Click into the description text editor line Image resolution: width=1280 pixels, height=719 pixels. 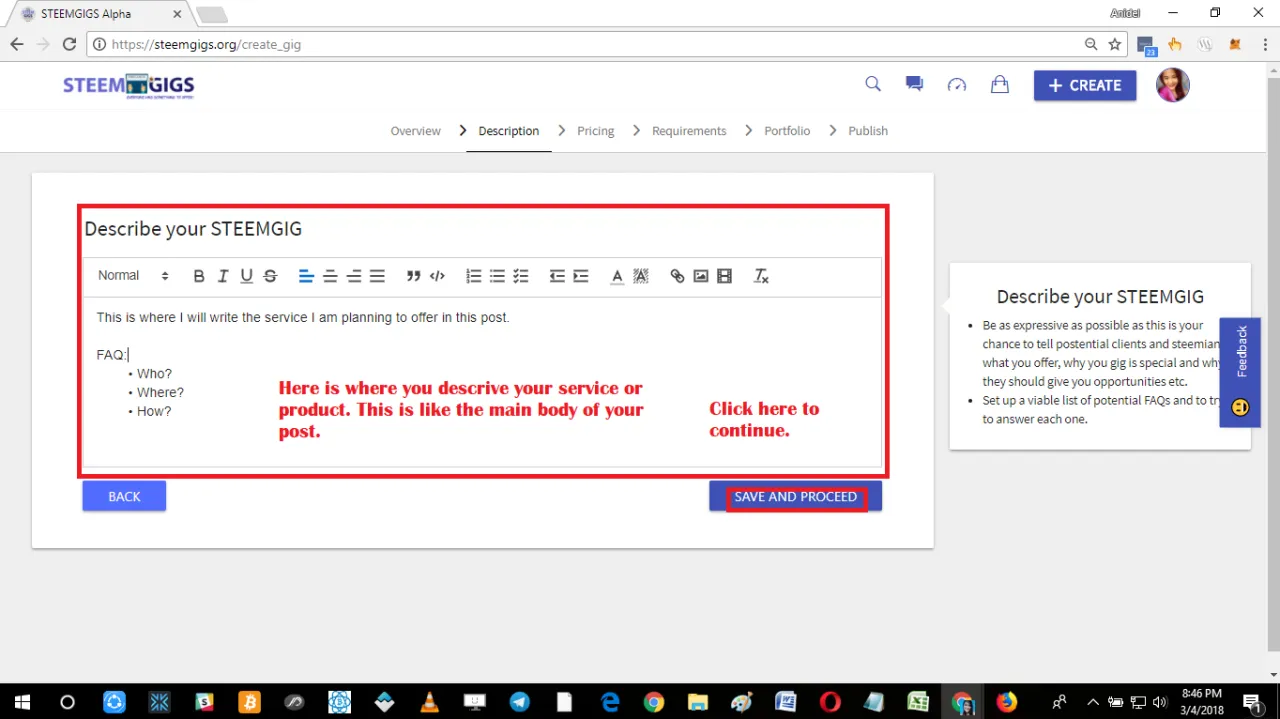click(x=303, y=317)
